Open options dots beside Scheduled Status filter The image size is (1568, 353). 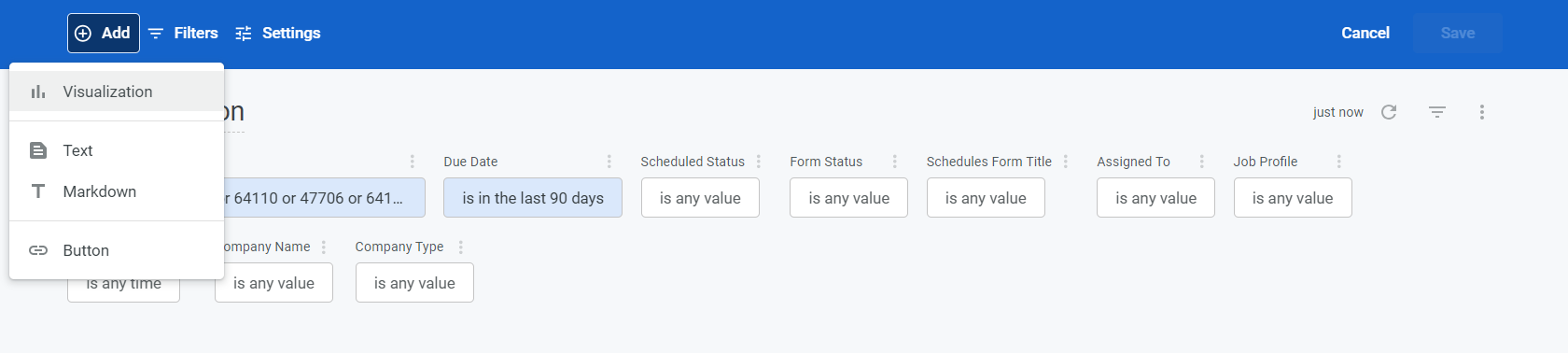(759, 162)
